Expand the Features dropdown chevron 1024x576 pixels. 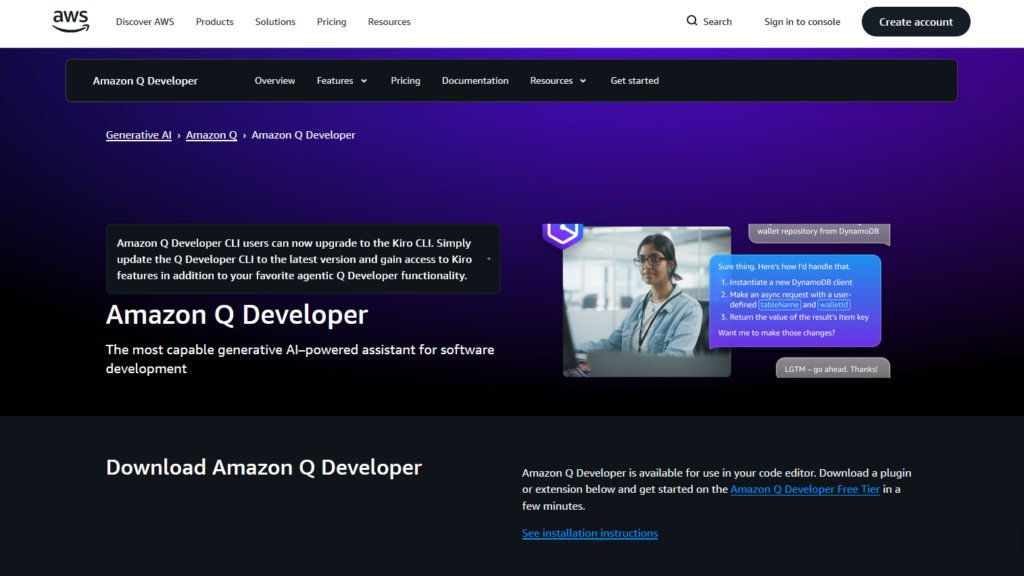(x=364, y=81)
